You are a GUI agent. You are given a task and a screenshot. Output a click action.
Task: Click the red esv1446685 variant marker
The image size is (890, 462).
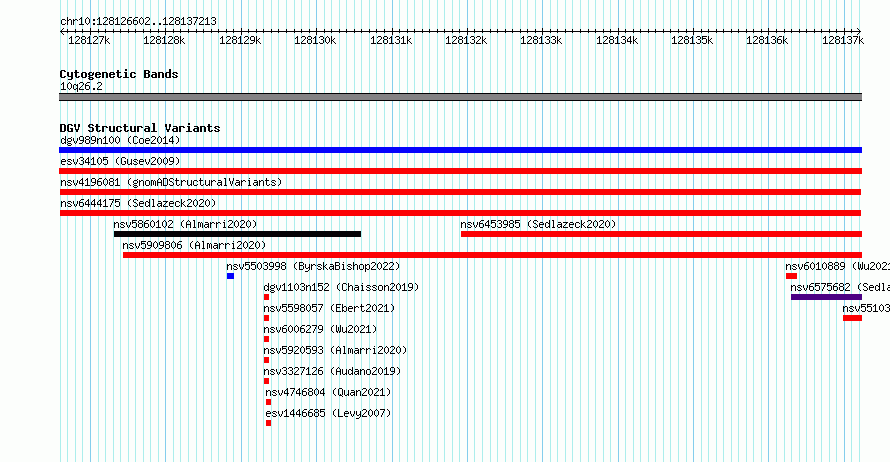click(268, 423)
